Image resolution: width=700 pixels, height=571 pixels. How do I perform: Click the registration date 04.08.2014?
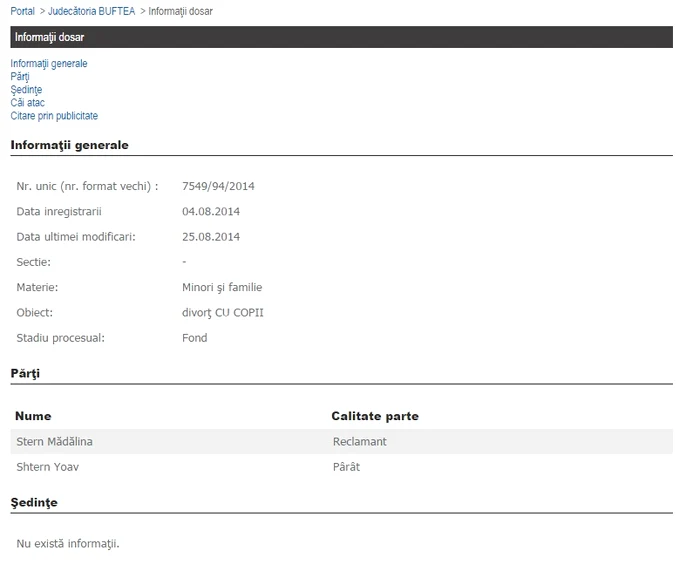pos(211,212)
